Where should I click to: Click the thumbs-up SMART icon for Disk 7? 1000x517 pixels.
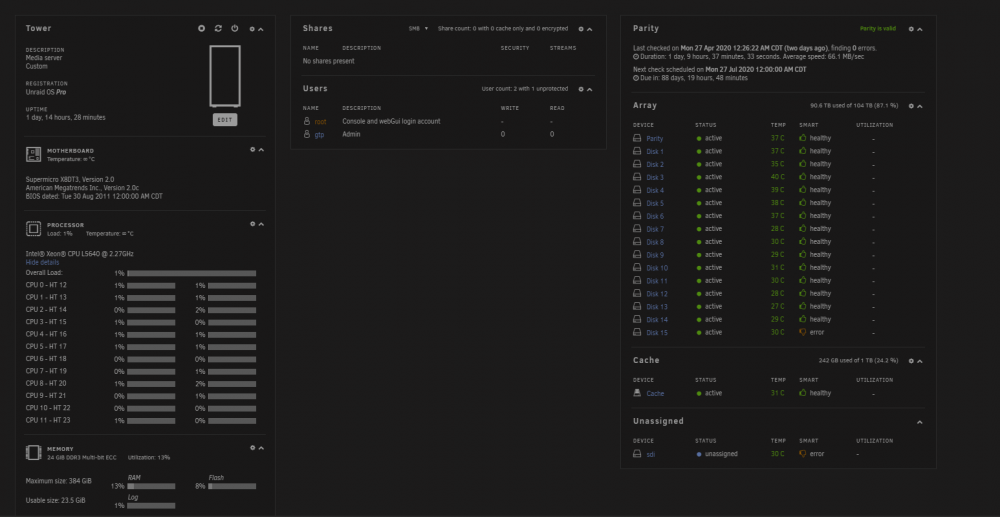click(803, 229)
